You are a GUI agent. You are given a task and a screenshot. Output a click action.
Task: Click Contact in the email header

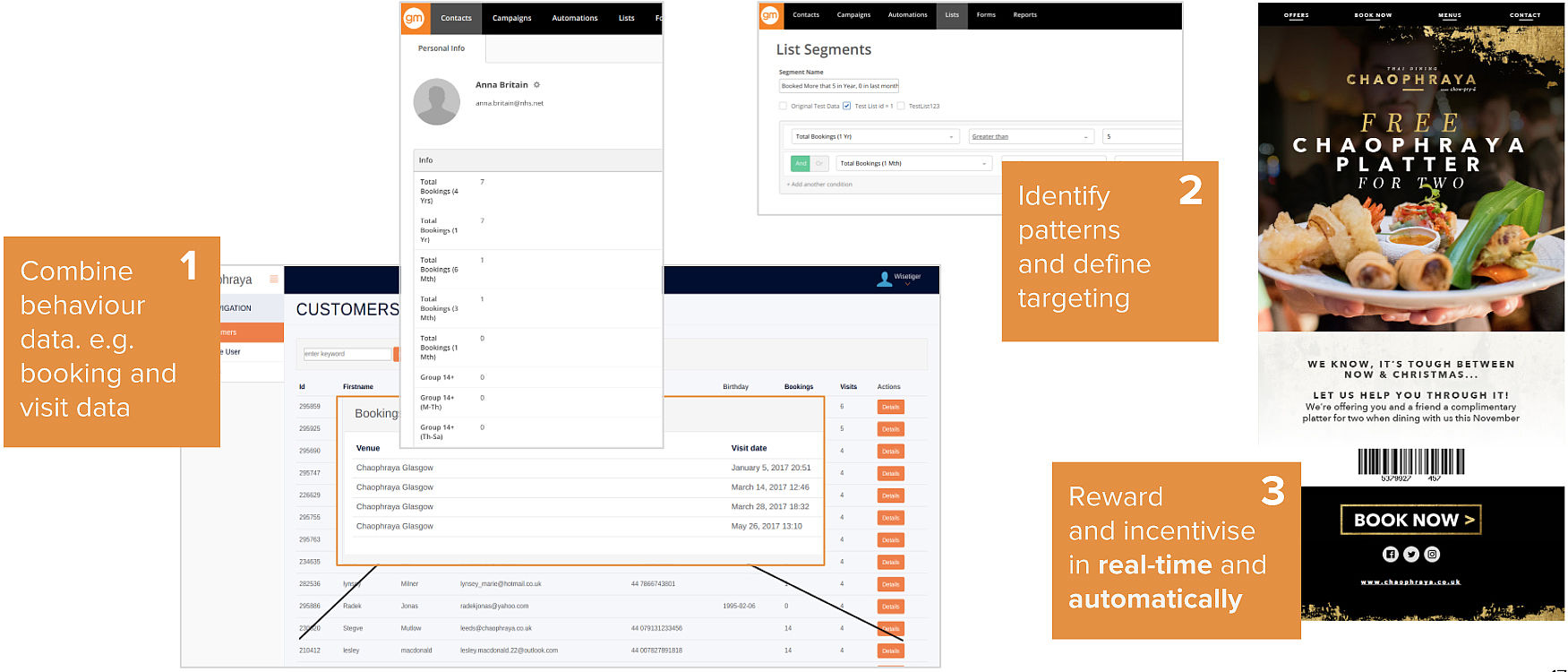(1525, 15)
